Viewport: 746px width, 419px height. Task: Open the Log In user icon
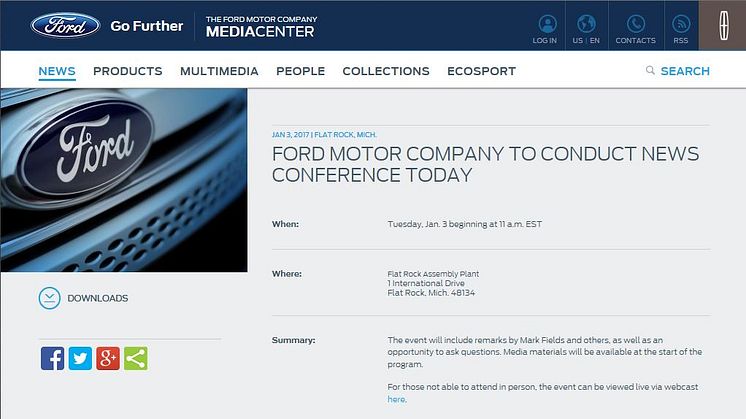(x=546, y=24)
